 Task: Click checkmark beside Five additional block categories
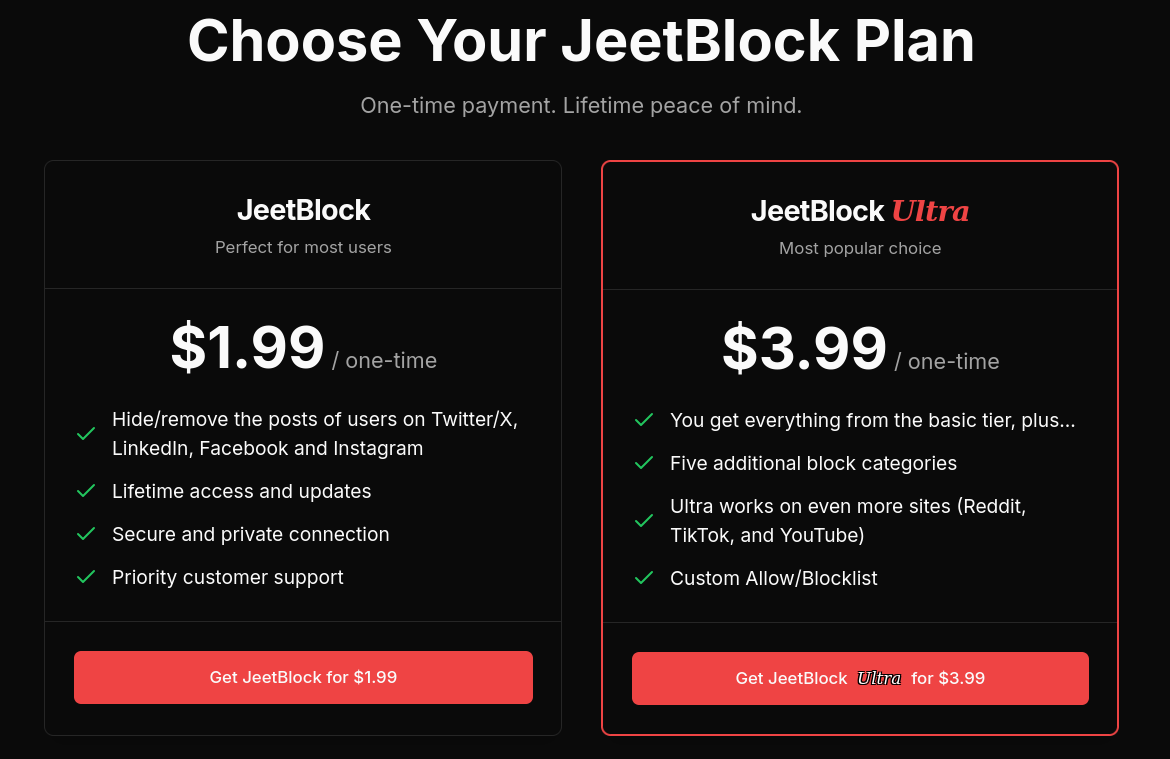[644, 463]
